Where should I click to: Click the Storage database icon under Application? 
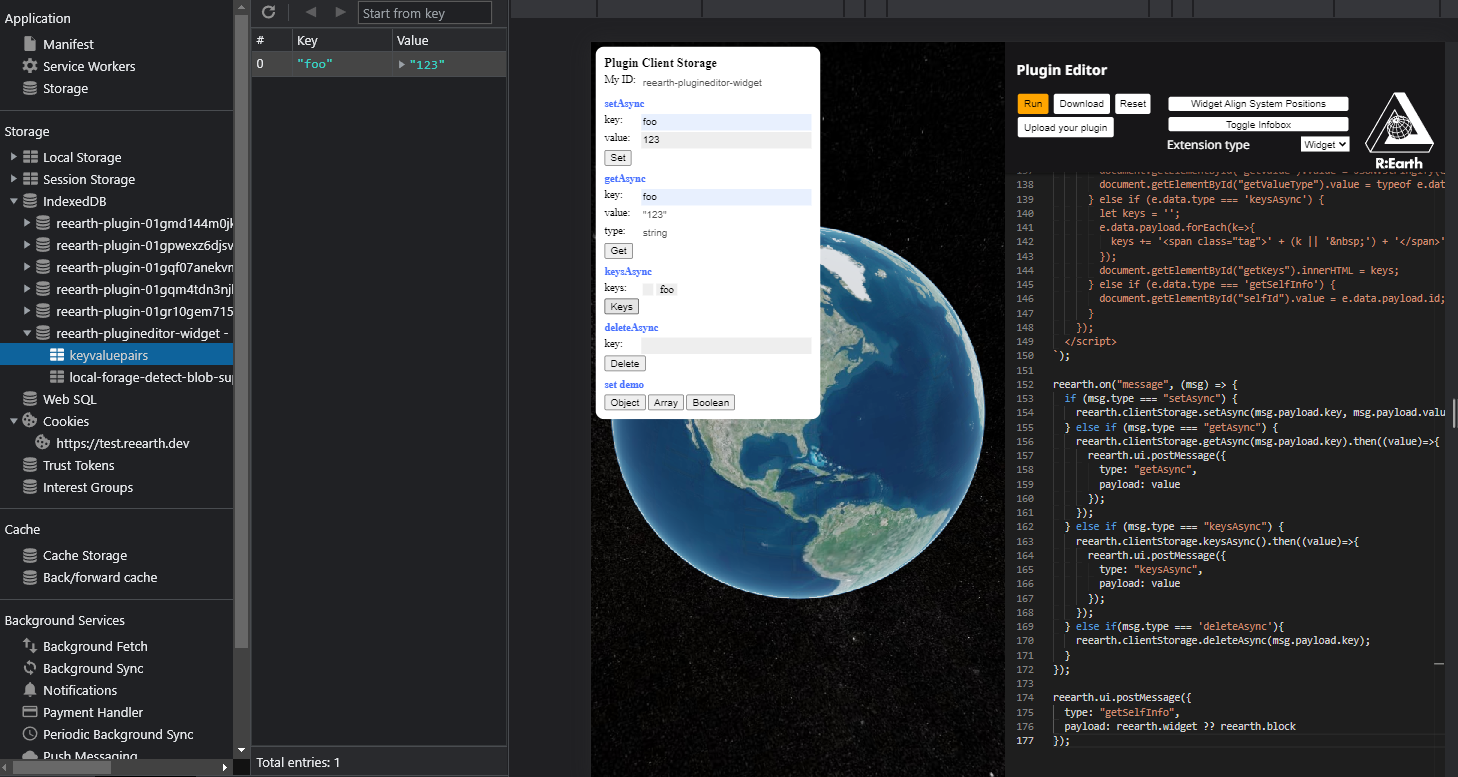point(30,88)
